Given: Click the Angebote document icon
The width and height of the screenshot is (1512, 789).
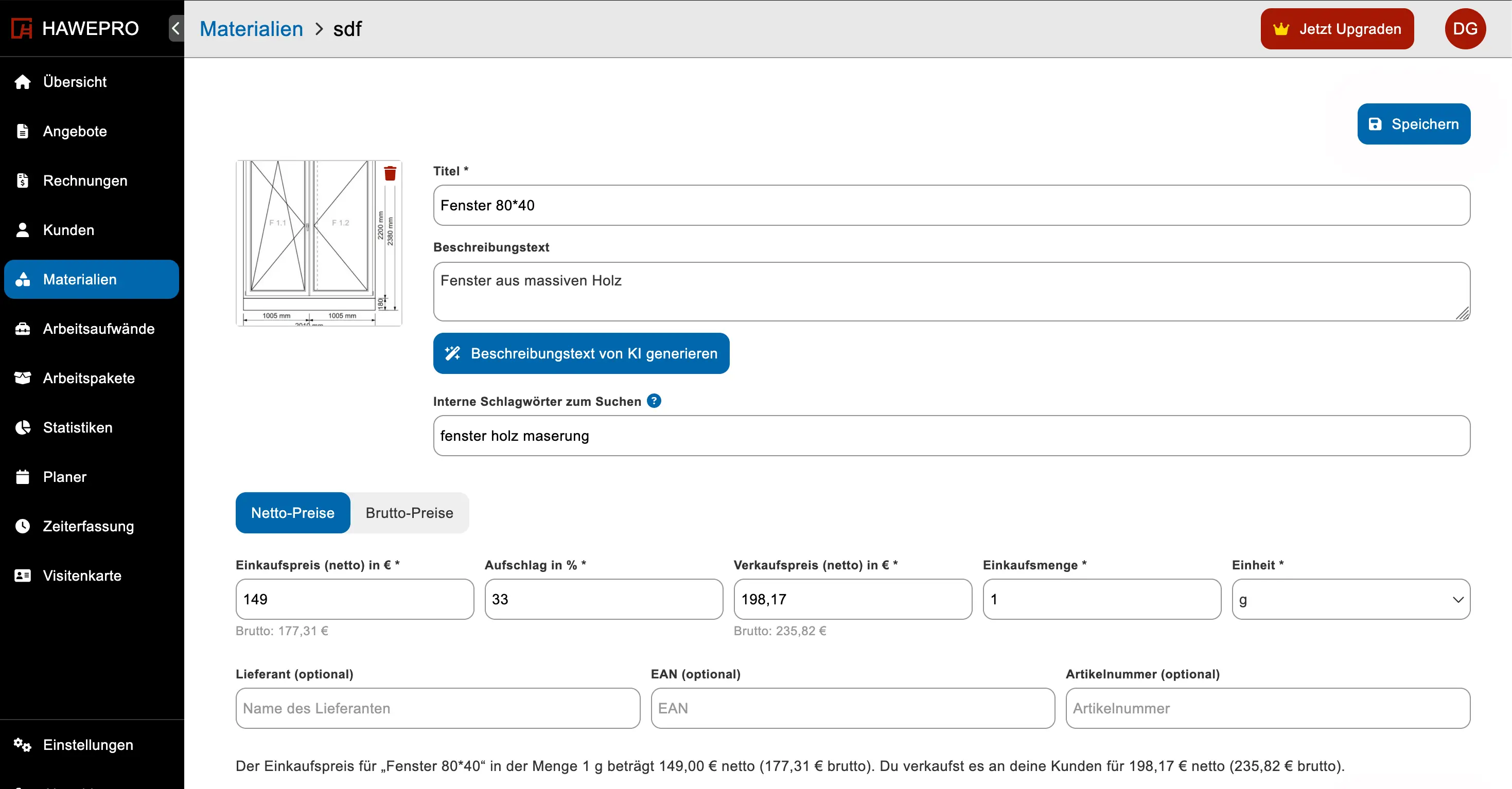Looking at the screenshot, I should pyautogui.click(x=22, y=131).
